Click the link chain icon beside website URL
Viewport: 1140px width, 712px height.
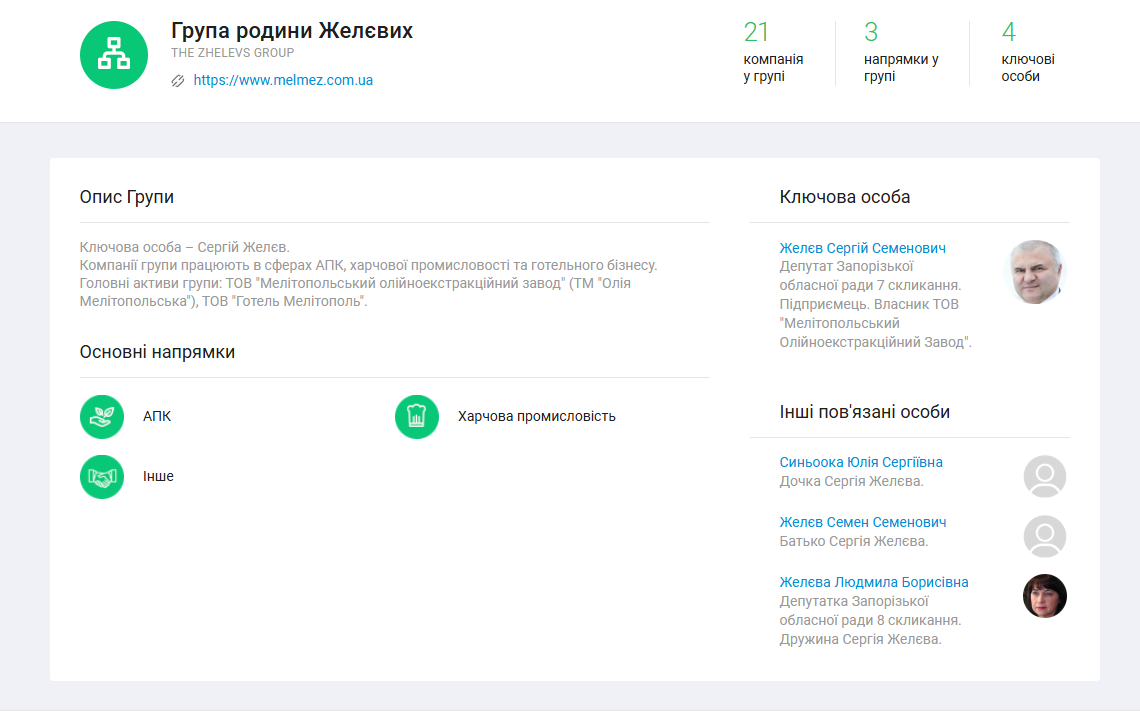[x=178, y=81]
